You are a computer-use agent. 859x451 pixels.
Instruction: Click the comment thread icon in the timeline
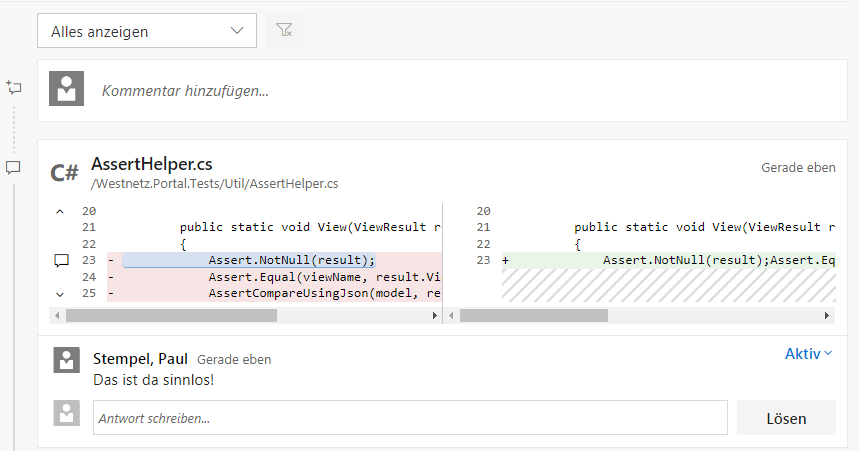(x=14, y=167)
